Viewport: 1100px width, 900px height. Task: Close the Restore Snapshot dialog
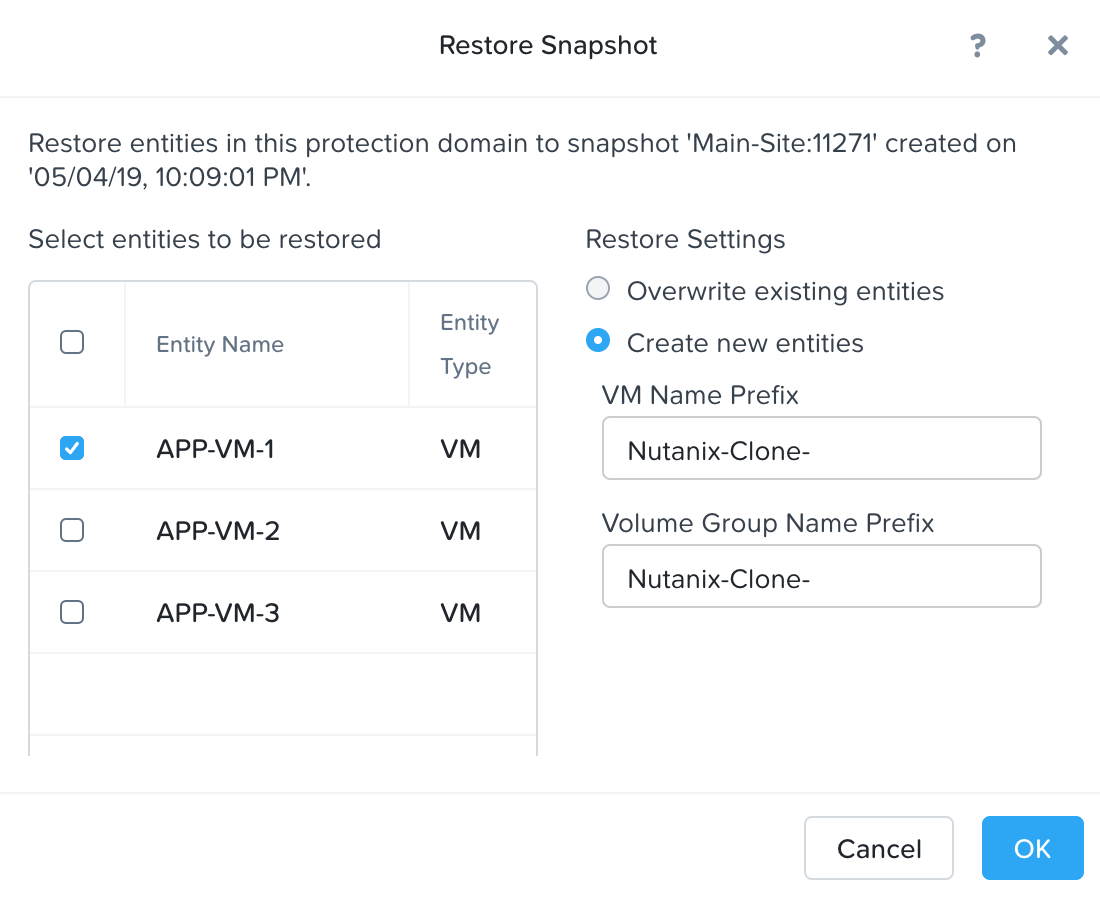click(x=1057, y=46)
